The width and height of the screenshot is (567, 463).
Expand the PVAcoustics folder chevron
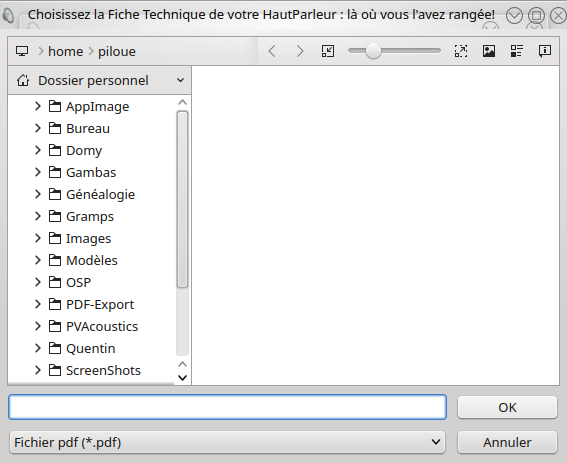tap(38, 326)
